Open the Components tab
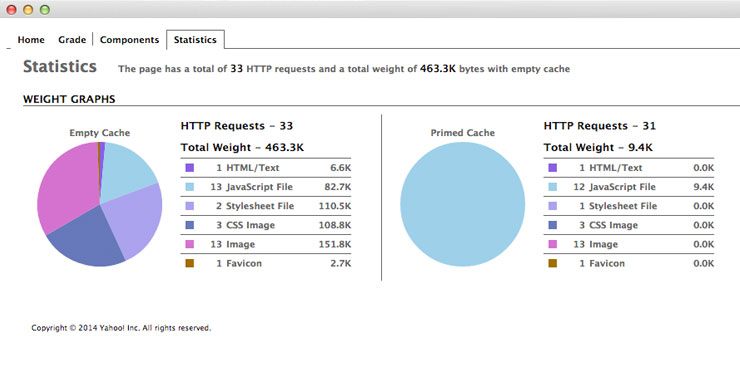The width and height of the screenshot is (740, 368). (129, 40)
